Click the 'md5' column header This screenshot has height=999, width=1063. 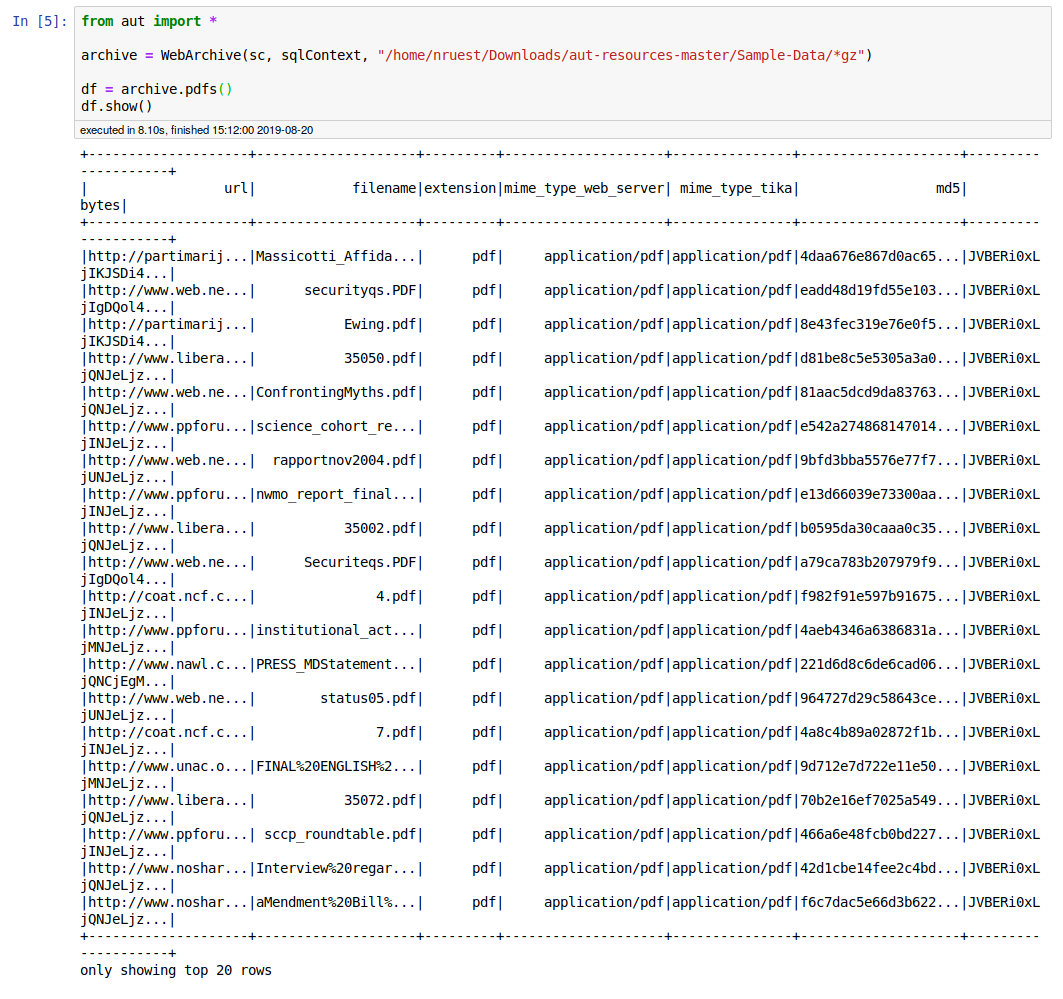click(x=948, y=188)
